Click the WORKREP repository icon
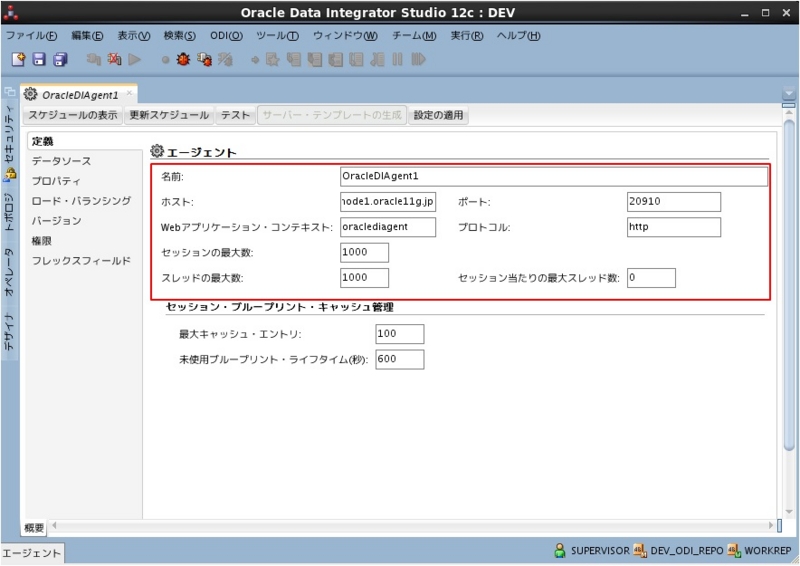Image resolution: width=800 pixels, height=566 pixels. (734, 550)
